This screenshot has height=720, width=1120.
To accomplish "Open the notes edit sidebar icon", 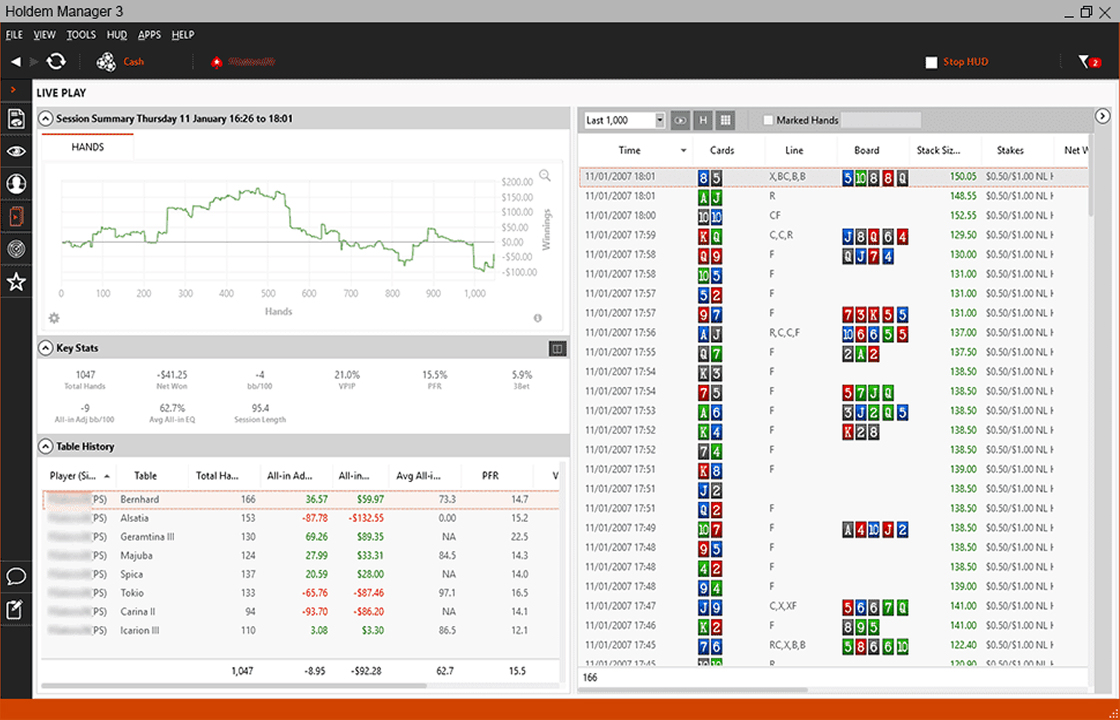I will tap(16, 609).
